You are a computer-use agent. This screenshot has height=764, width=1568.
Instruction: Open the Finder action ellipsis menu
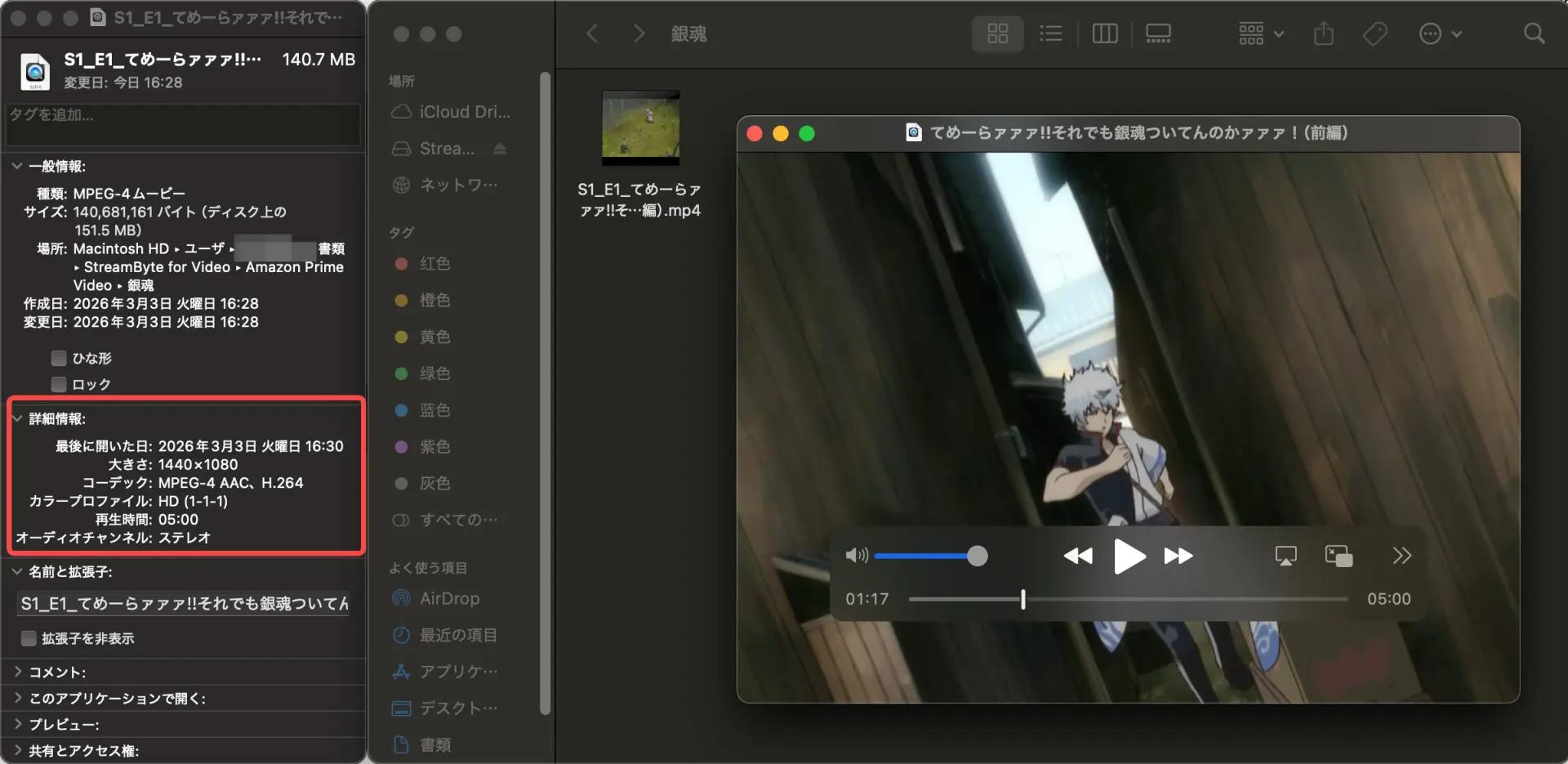(x=1440, y=34)
